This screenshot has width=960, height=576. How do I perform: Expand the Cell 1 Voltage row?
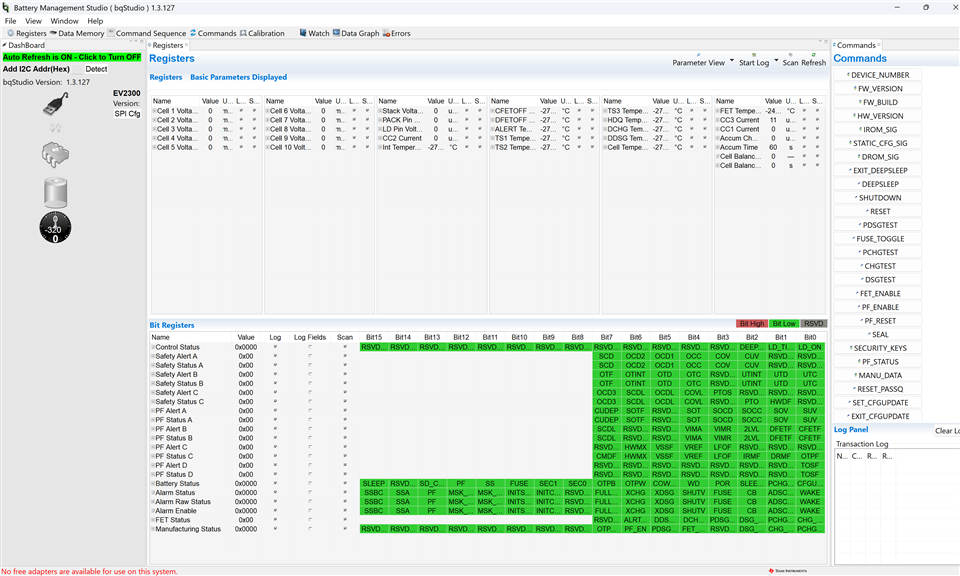pos(154,111)
